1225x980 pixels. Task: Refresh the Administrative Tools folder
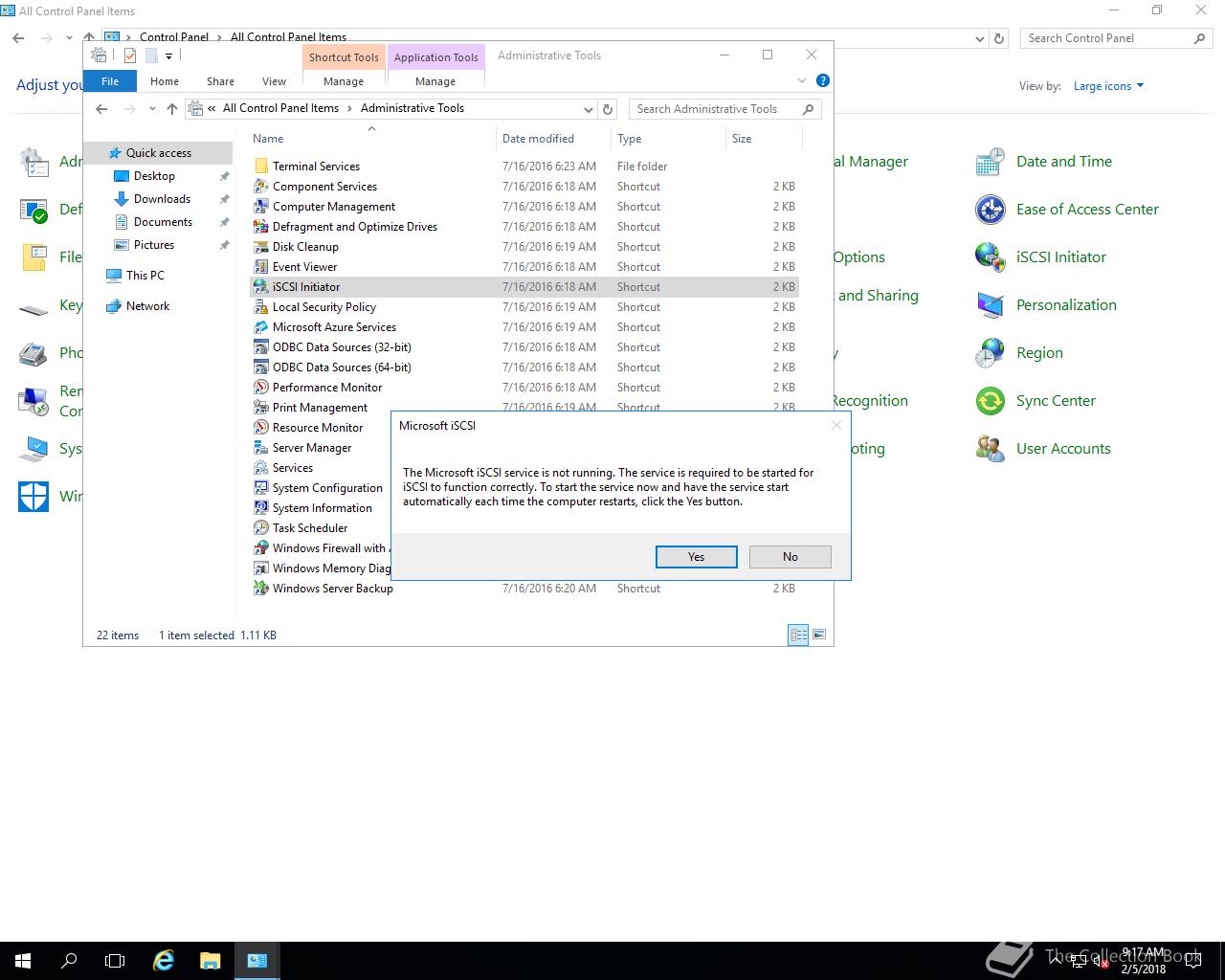coord(608,109)
